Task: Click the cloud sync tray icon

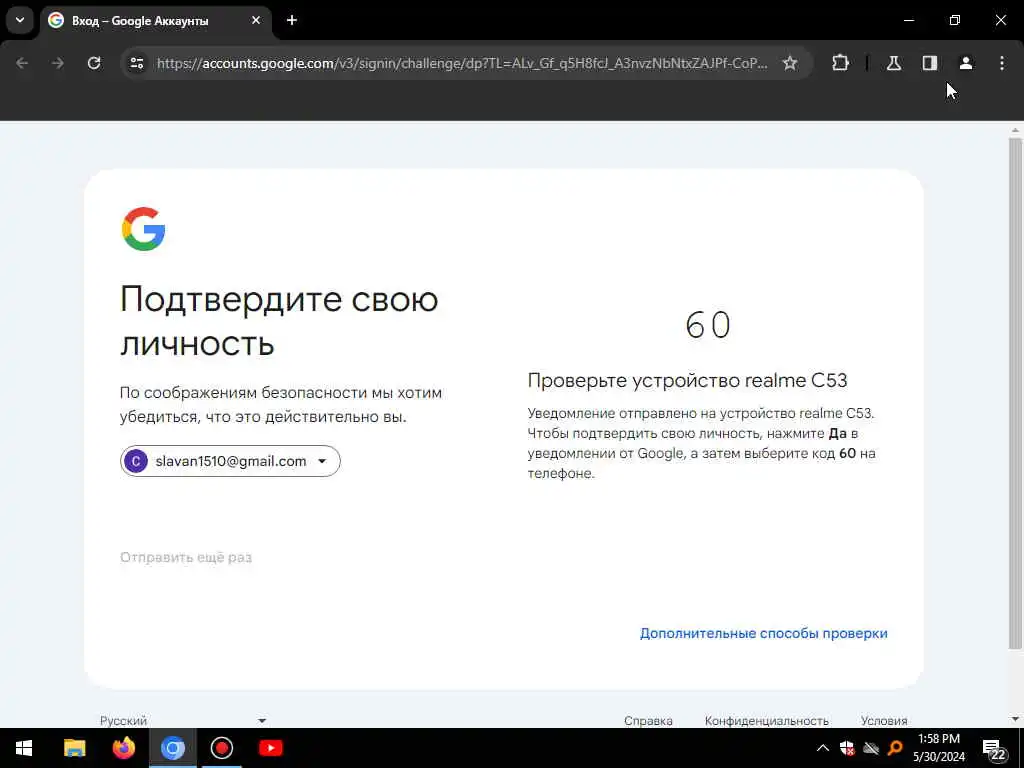Action: tap(871, 748)
